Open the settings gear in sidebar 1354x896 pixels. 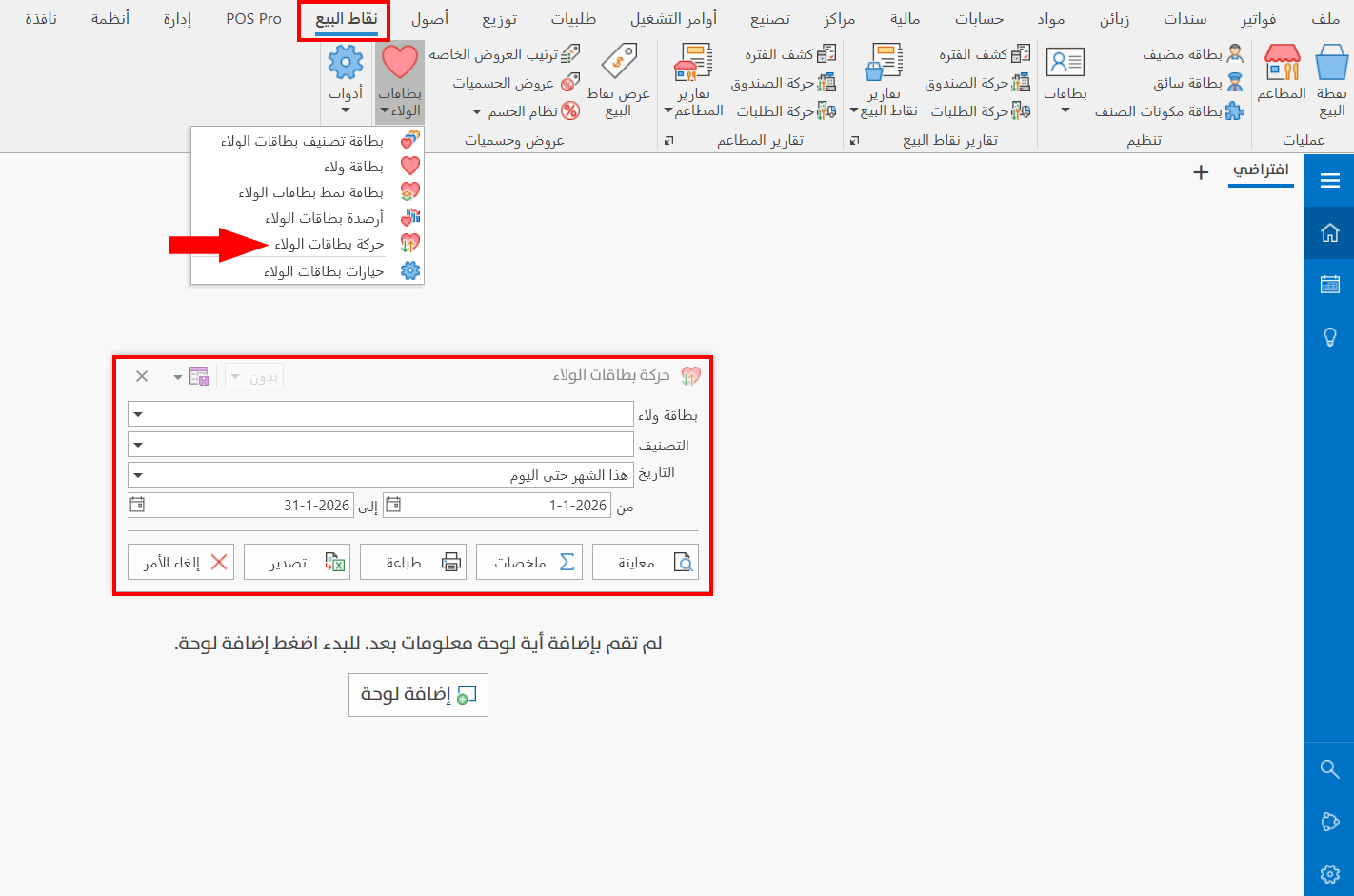coord(1330,873)
